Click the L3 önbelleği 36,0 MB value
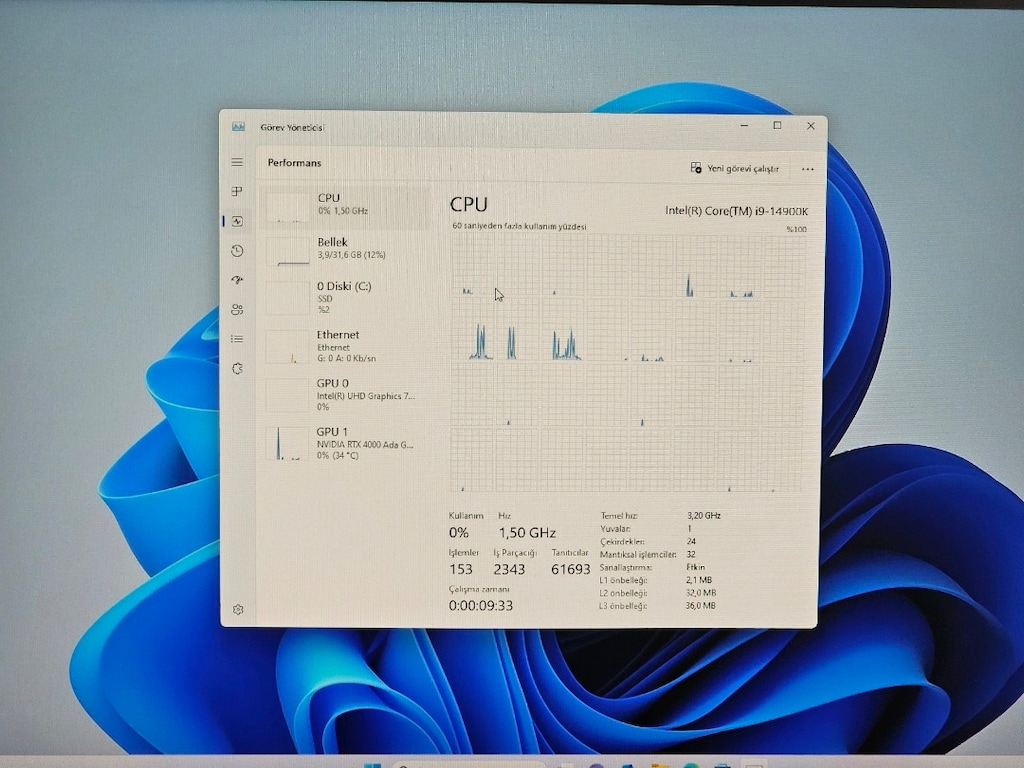The image size is (1024, 768). (x=701, y=605)
